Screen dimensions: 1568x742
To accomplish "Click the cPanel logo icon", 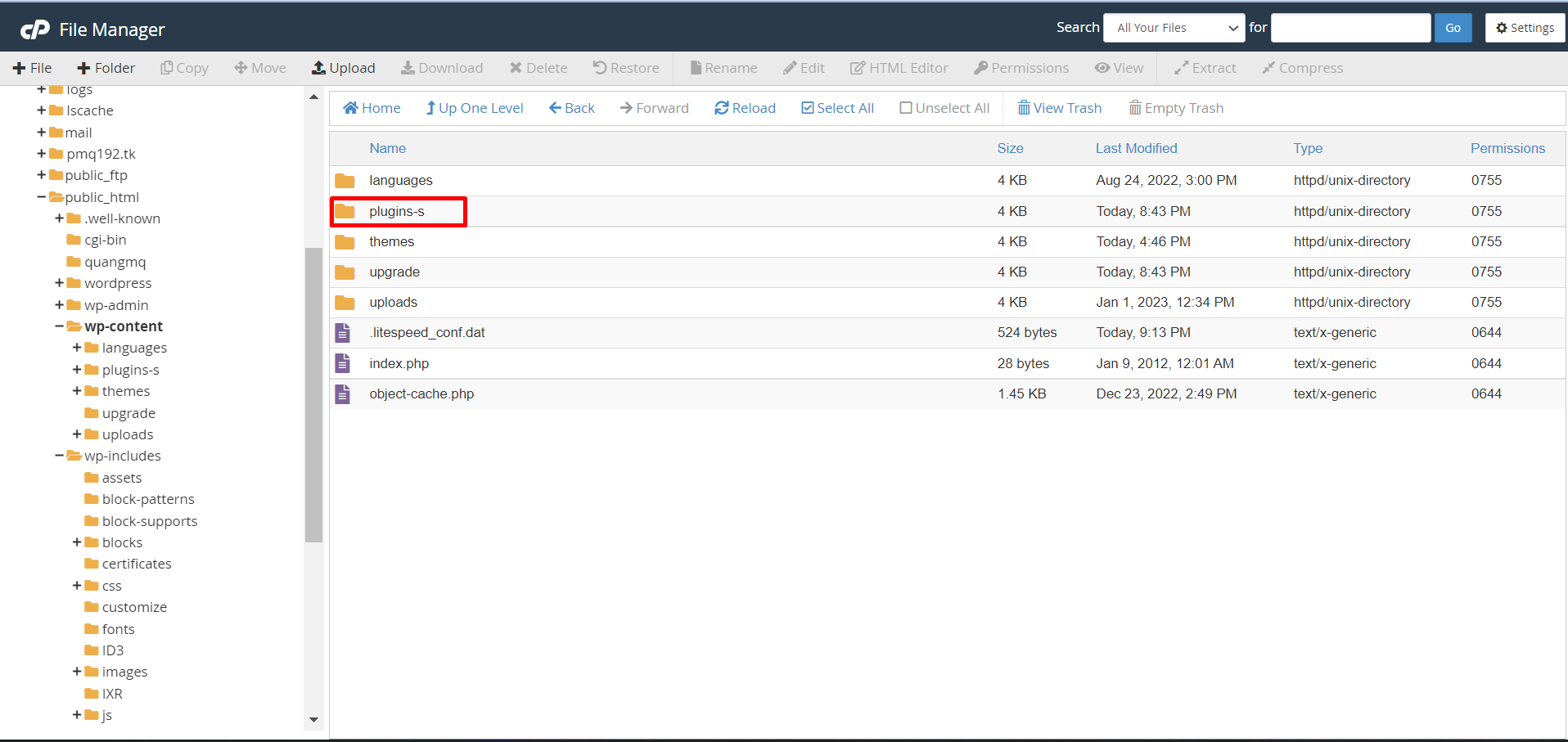I will click(35, 29).
